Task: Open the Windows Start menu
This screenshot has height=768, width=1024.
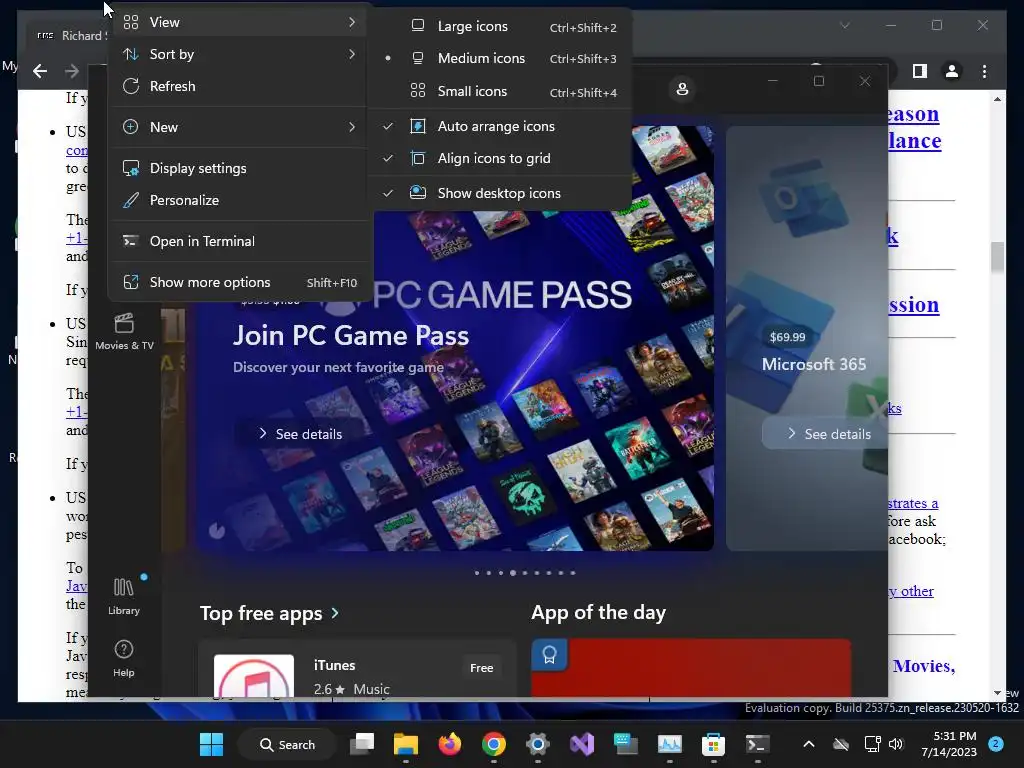Action: coord(211,744)
